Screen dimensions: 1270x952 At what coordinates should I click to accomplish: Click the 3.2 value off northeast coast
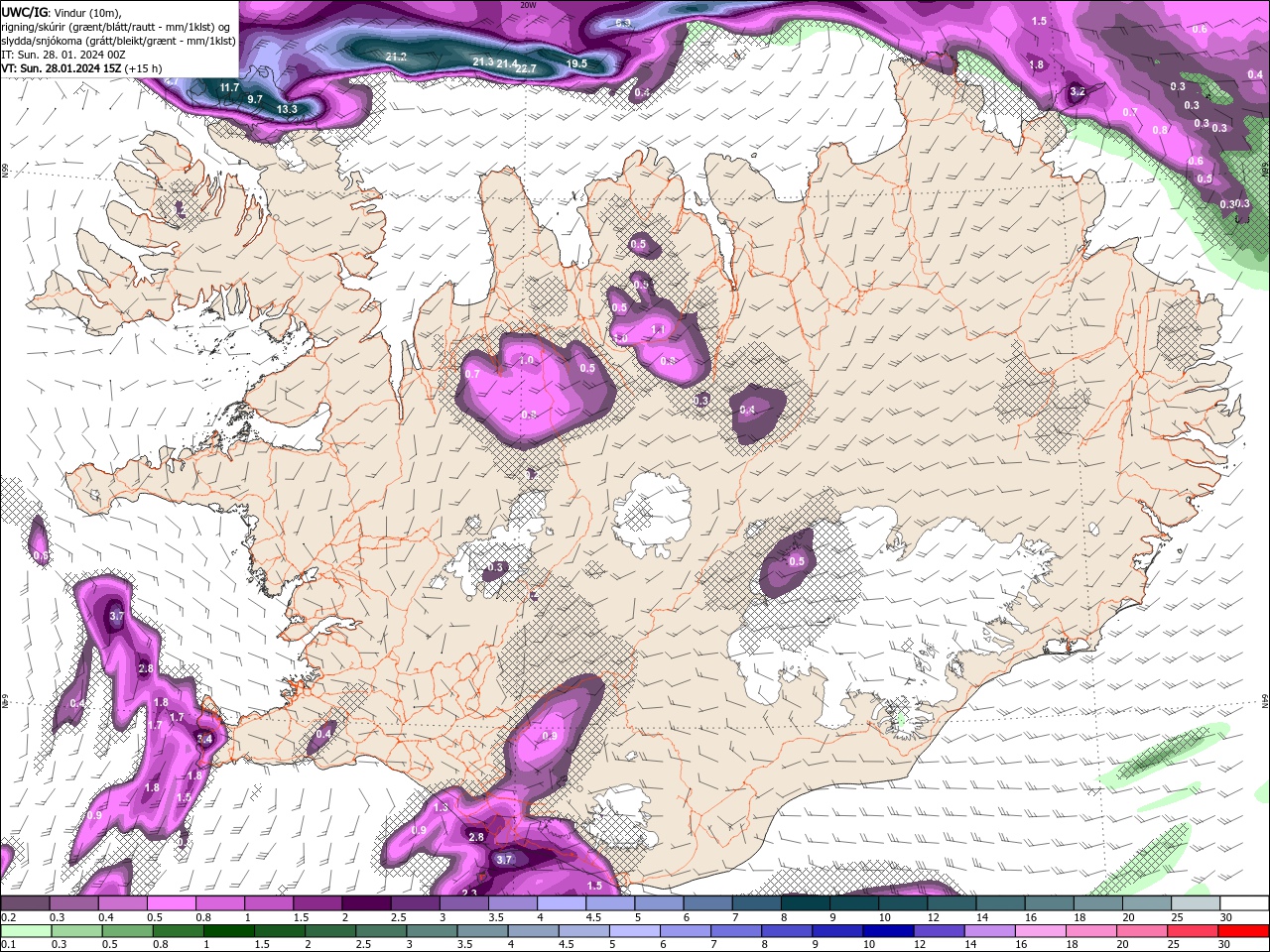click(1078, 91)
